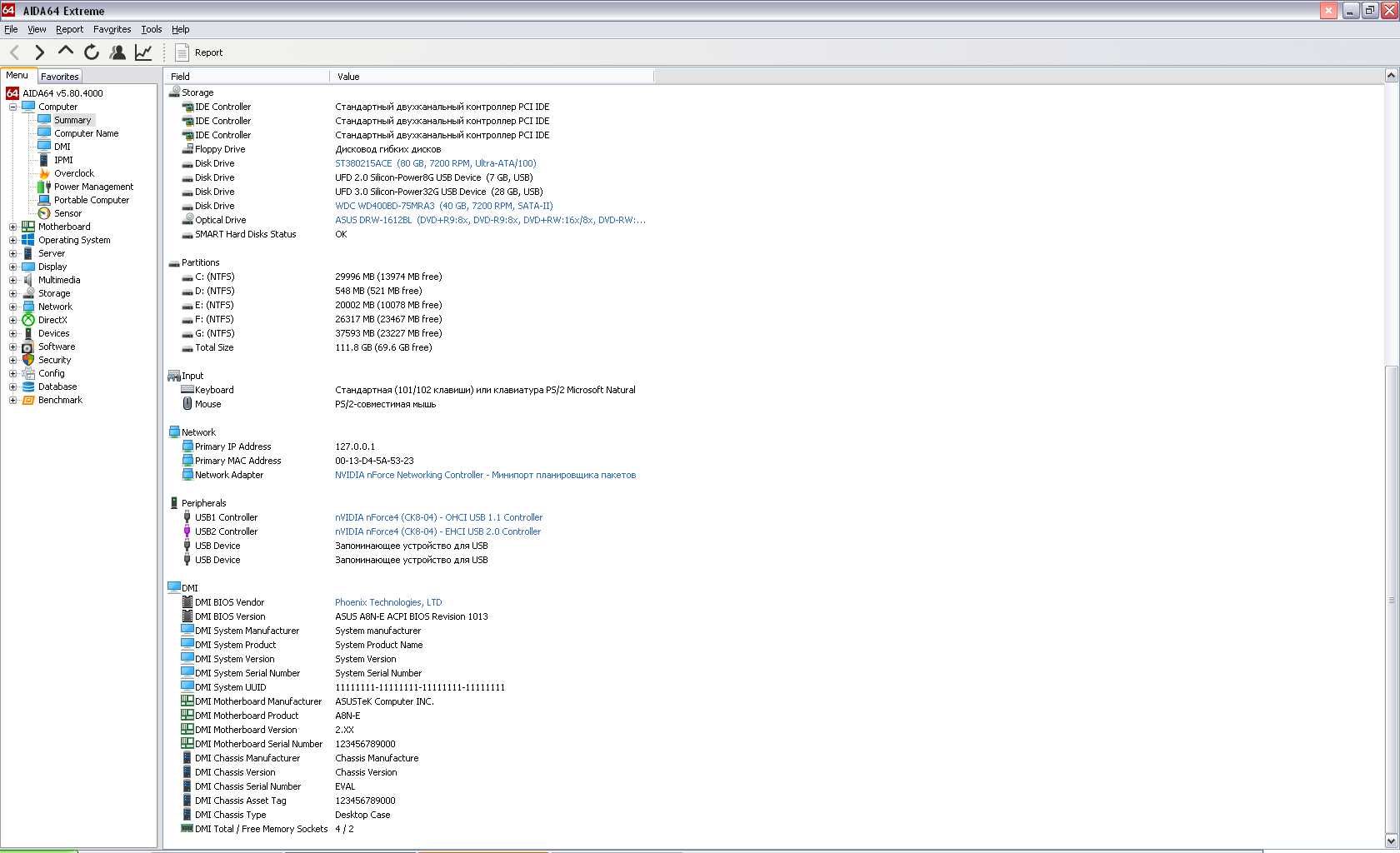Expand the Devices tree node
The width and height of the screenshot is (1400, 853).
12,333
